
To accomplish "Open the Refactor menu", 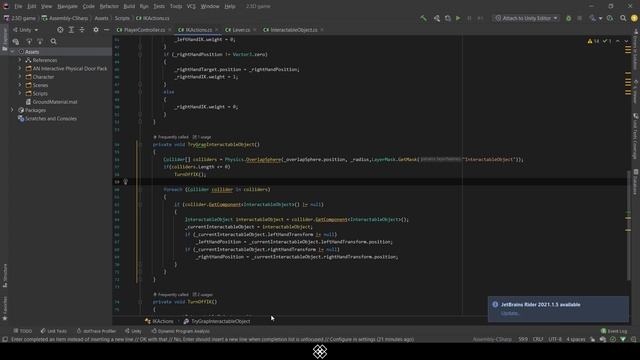I will [109, 7].
